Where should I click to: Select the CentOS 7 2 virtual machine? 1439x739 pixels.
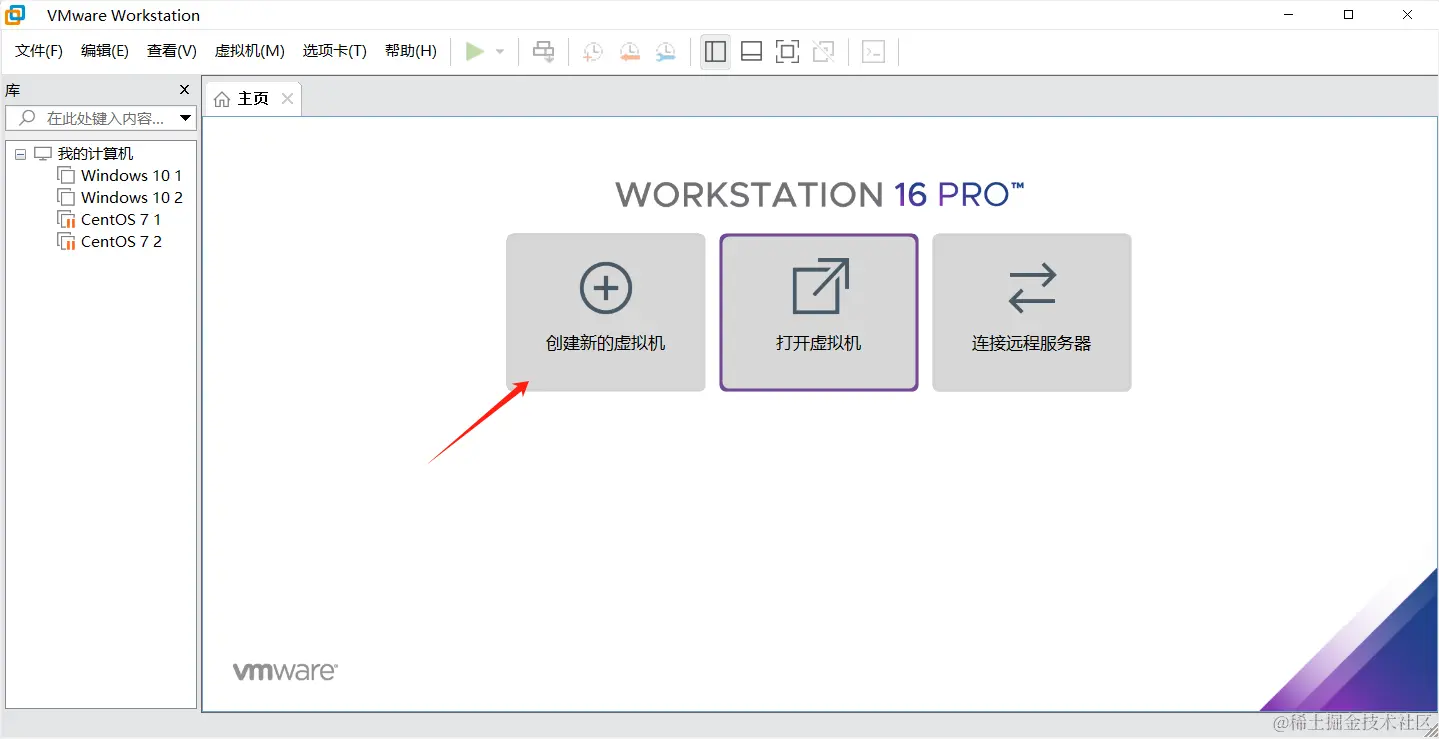pyautogui.click(x=121, y=242)
